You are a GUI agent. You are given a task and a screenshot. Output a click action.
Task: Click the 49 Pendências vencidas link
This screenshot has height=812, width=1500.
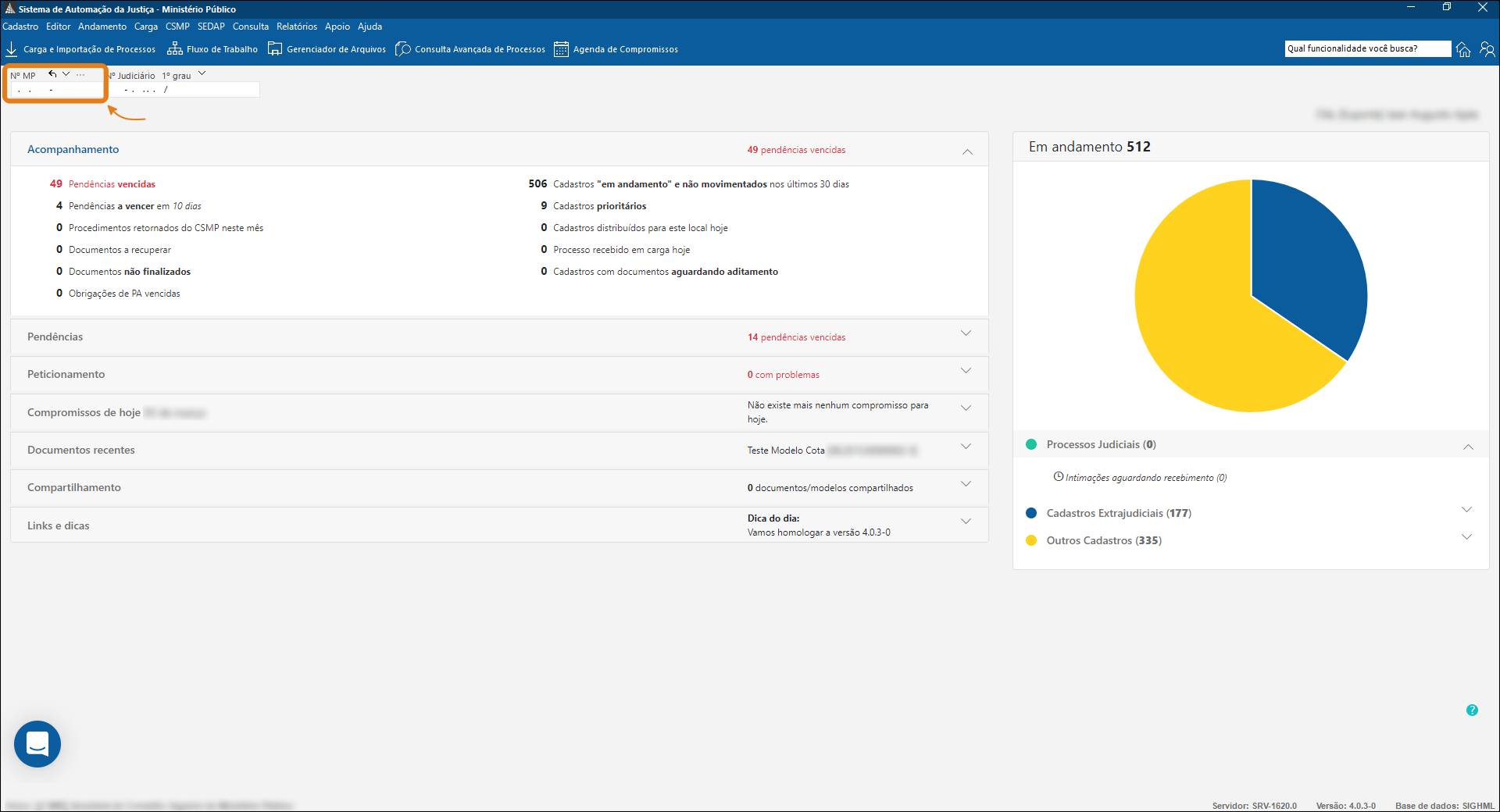point(103,184)
